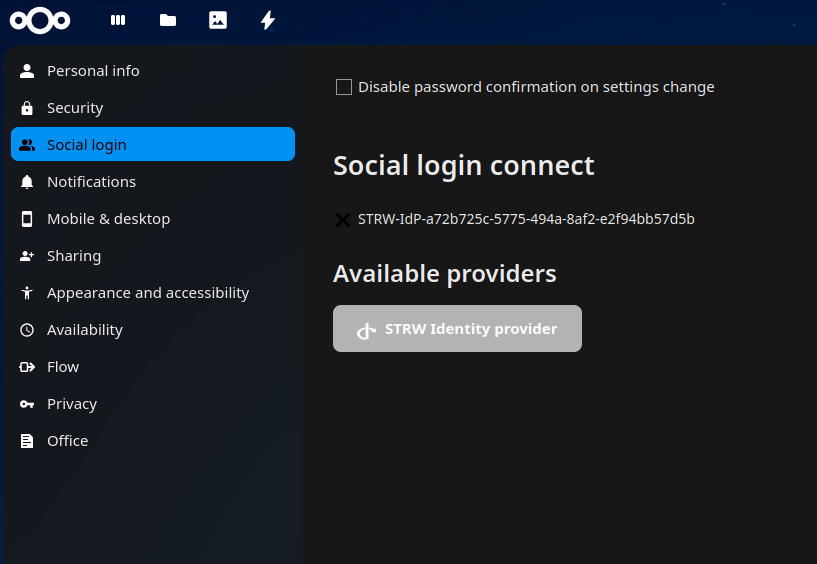Click the STRW Identity provider button
Screen dimensions: 817x564
tap(457, 329)
